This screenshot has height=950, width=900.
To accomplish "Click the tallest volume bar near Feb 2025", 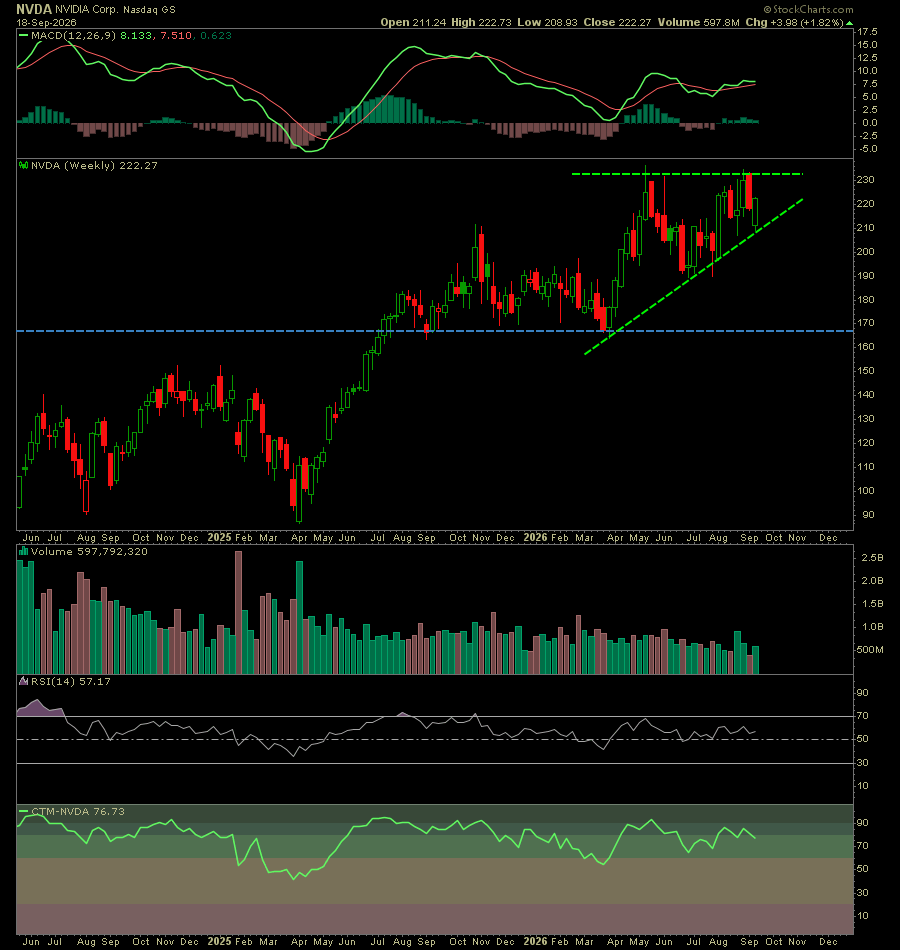I will point(238,613).
